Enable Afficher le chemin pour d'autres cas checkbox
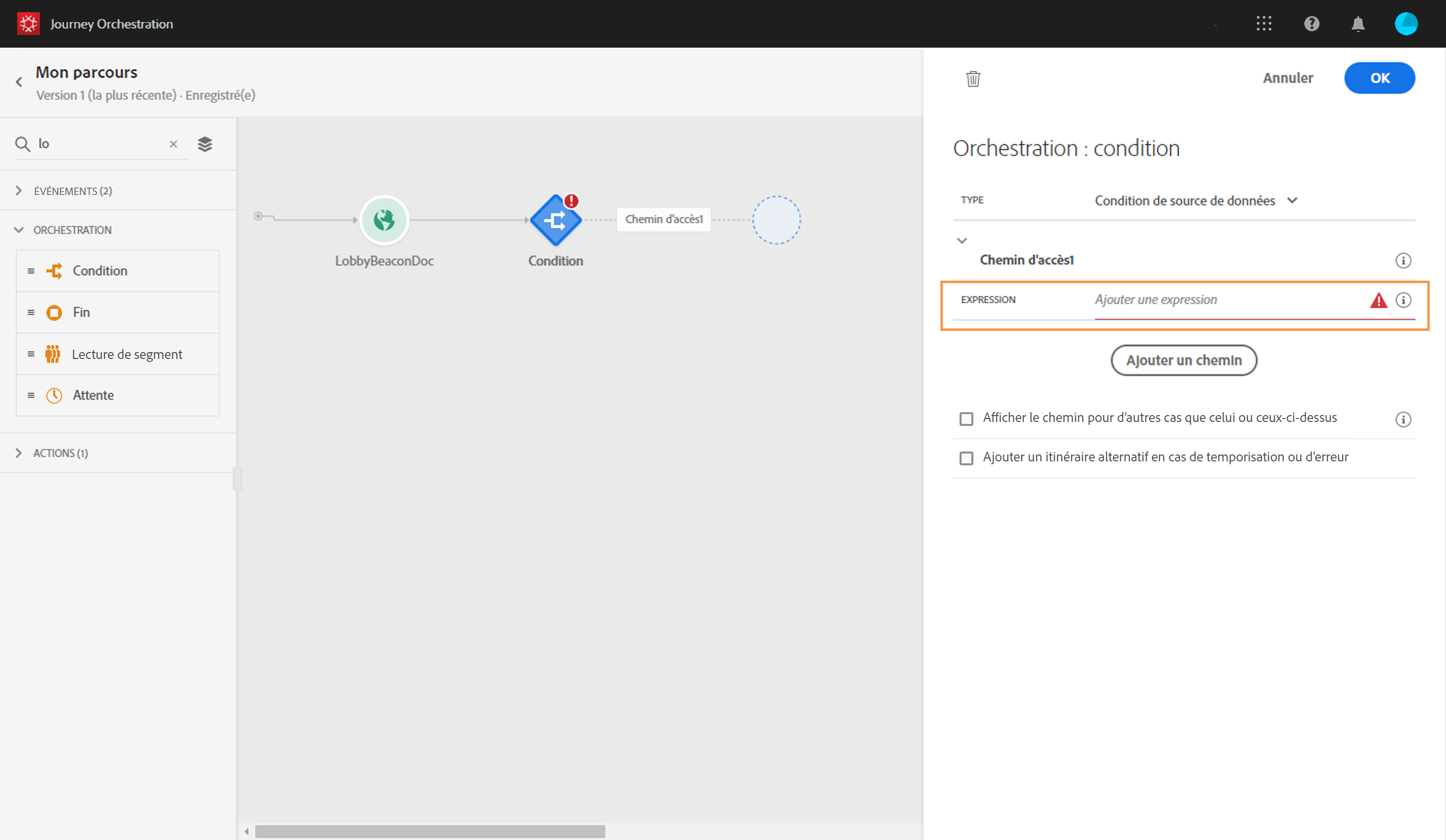This screenshot has height=840, width=1446. tap(966, 419)
